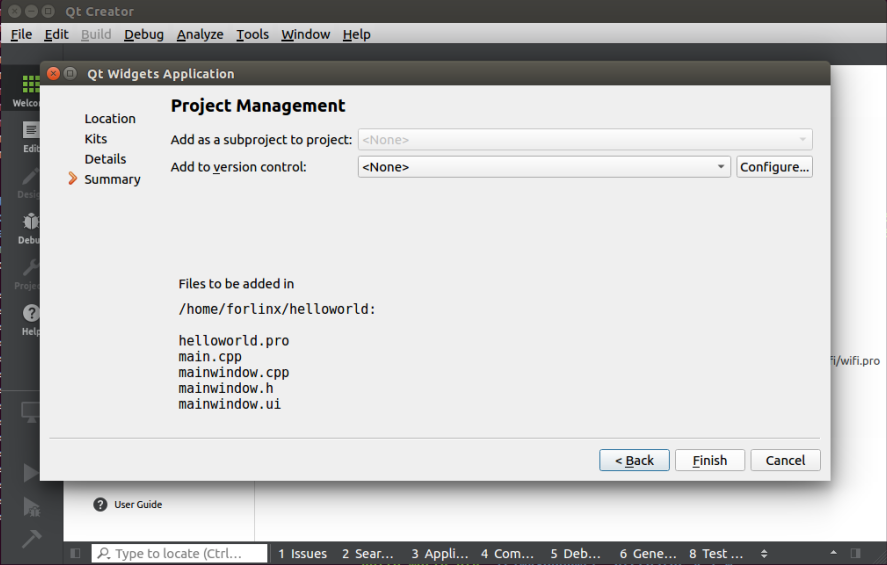Screen dimensions: 887x565
Task: Open Welcome mode in the sidebar
Action: click(x=30, y=88)
